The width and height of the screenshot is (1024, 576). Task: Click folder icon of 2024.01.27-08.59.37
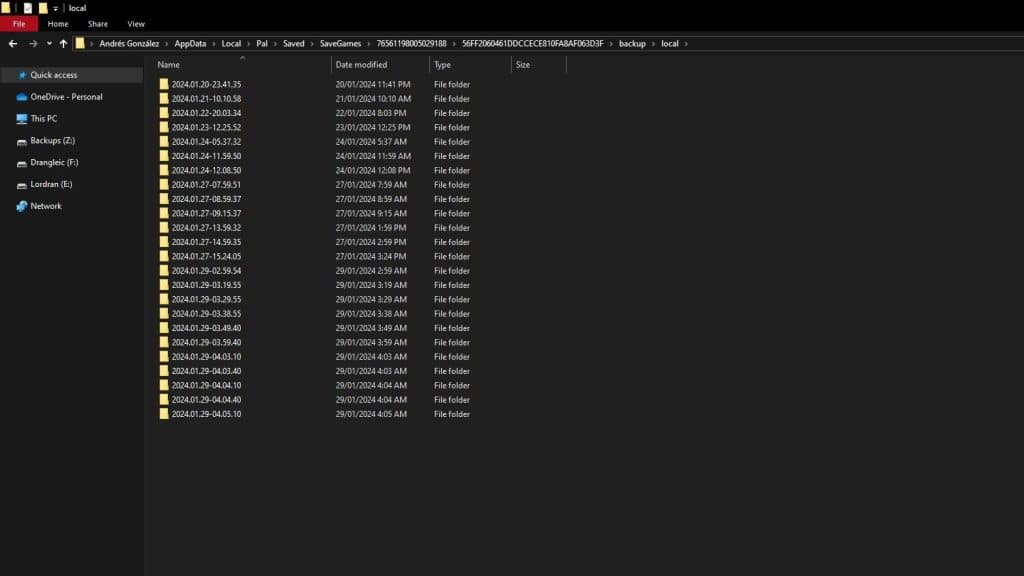coord(164,199)
